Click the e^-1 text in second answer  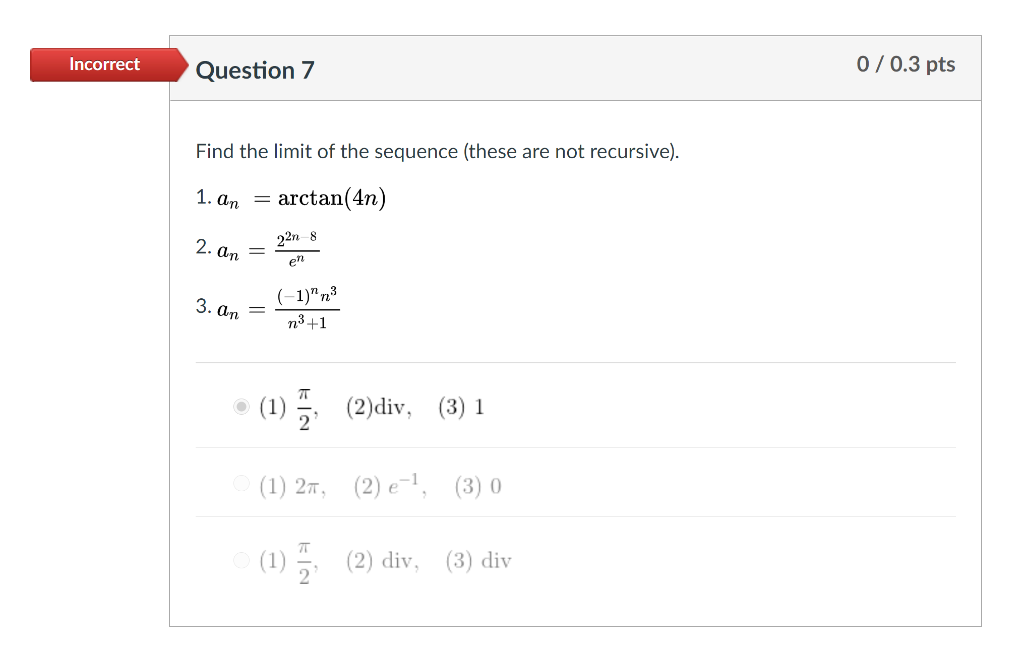pos(407,485)
